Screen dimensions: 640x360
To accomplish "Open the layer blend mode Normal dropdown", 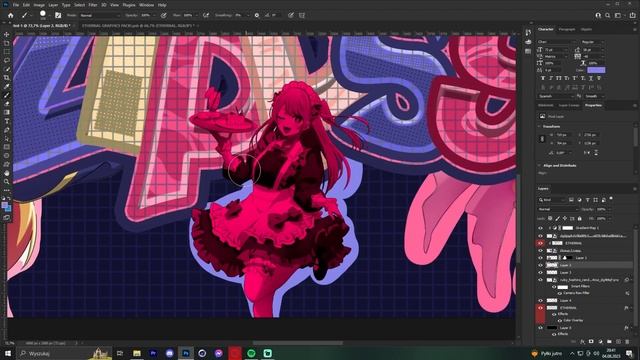I will [558, 209].
